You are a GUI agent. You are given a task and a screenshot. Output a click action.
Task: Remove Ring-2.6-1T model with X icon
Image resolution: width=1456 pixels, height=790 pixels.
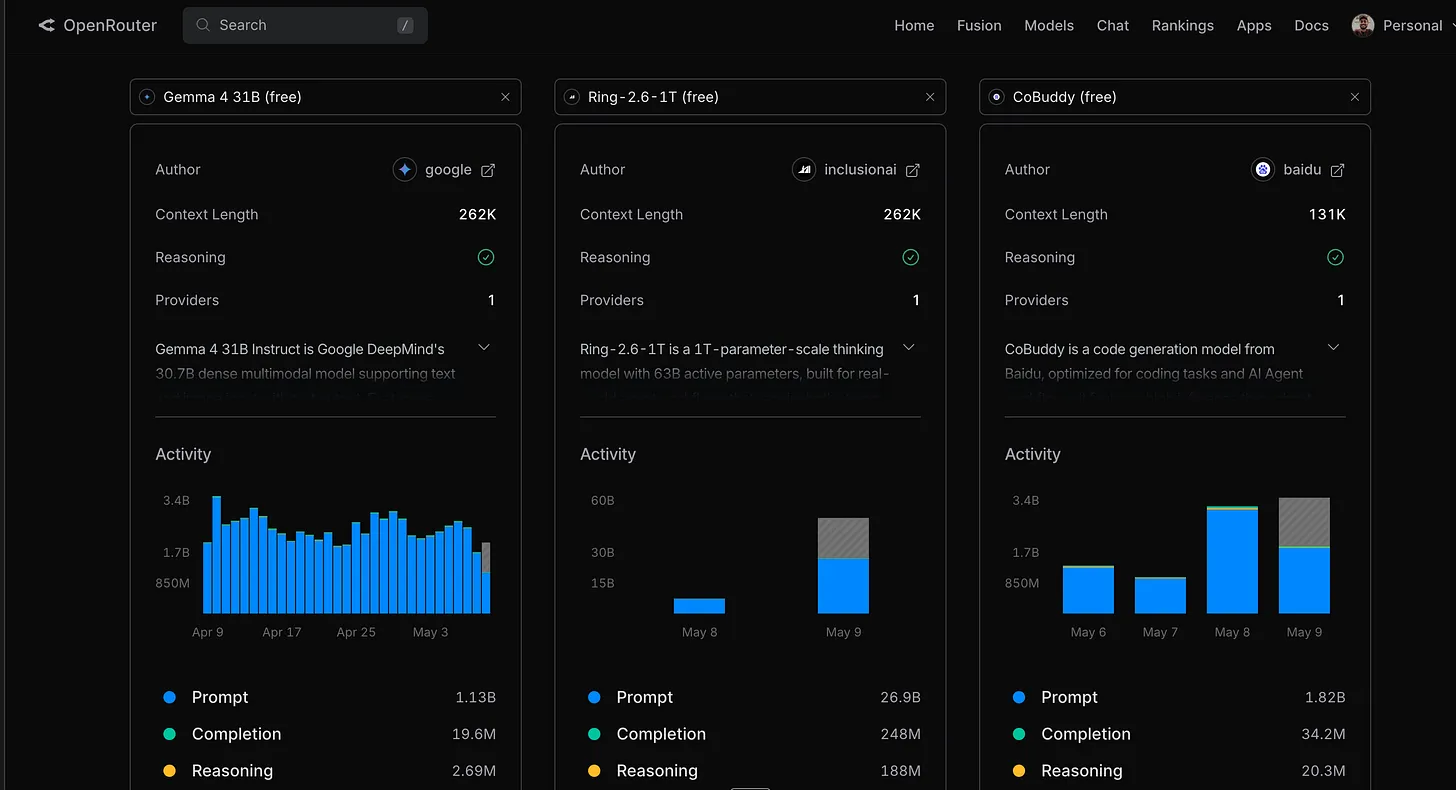point(930,97)
